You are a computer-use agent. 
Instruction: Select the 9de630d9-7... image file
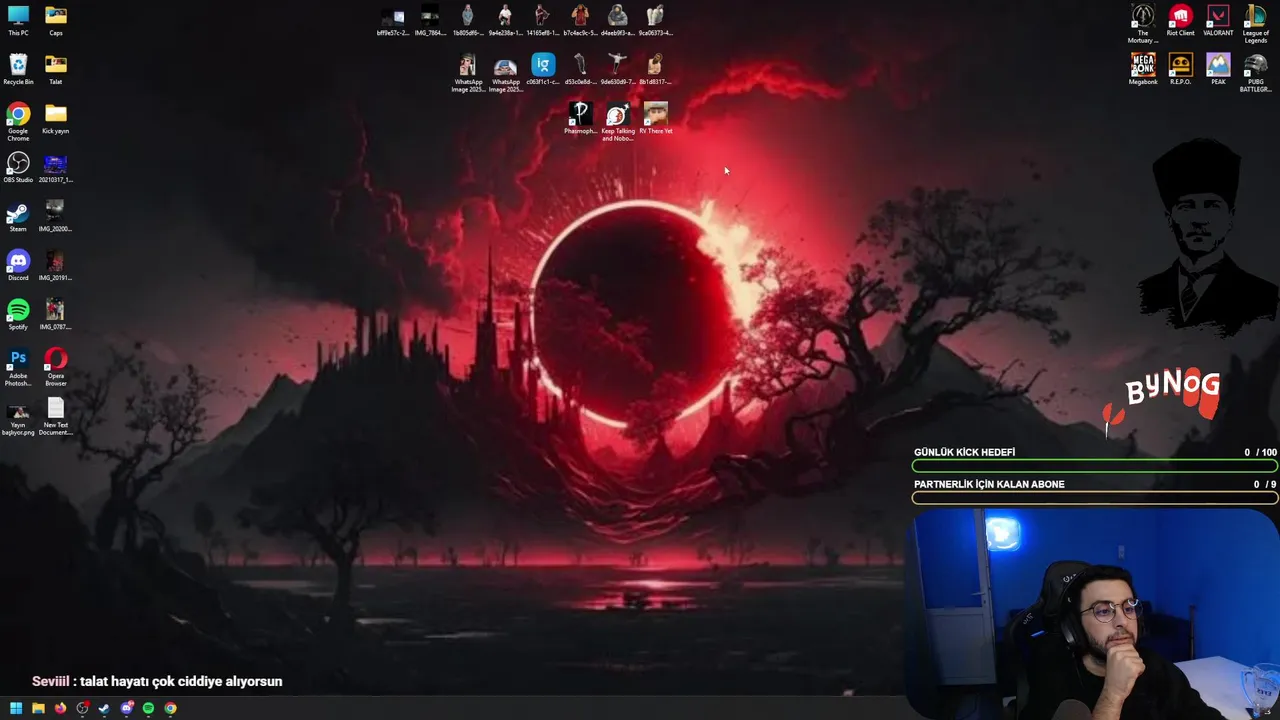(618, 70)
